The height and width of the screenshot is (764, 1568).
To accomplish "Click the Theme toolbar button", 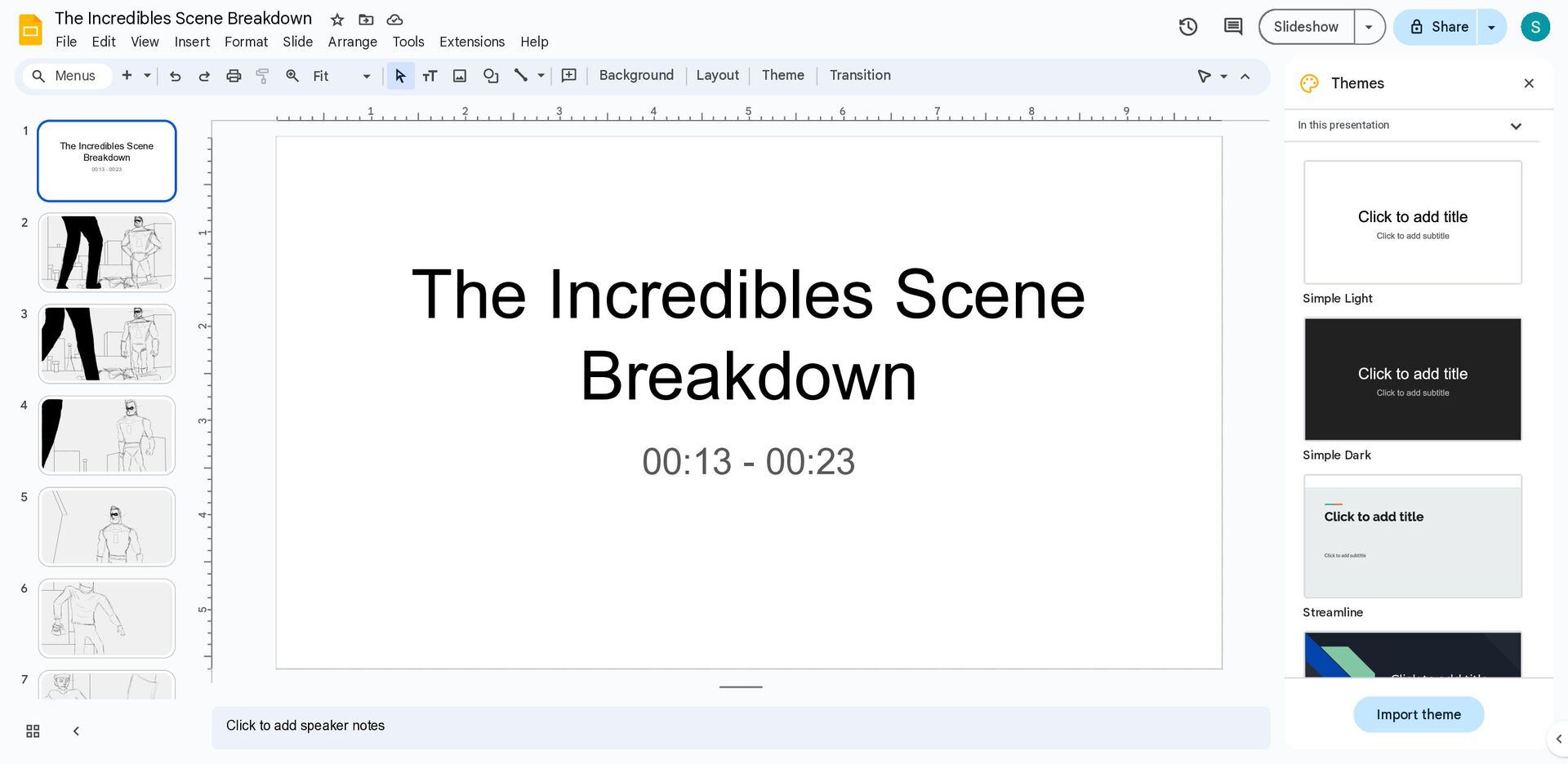I will pos(783,75).
